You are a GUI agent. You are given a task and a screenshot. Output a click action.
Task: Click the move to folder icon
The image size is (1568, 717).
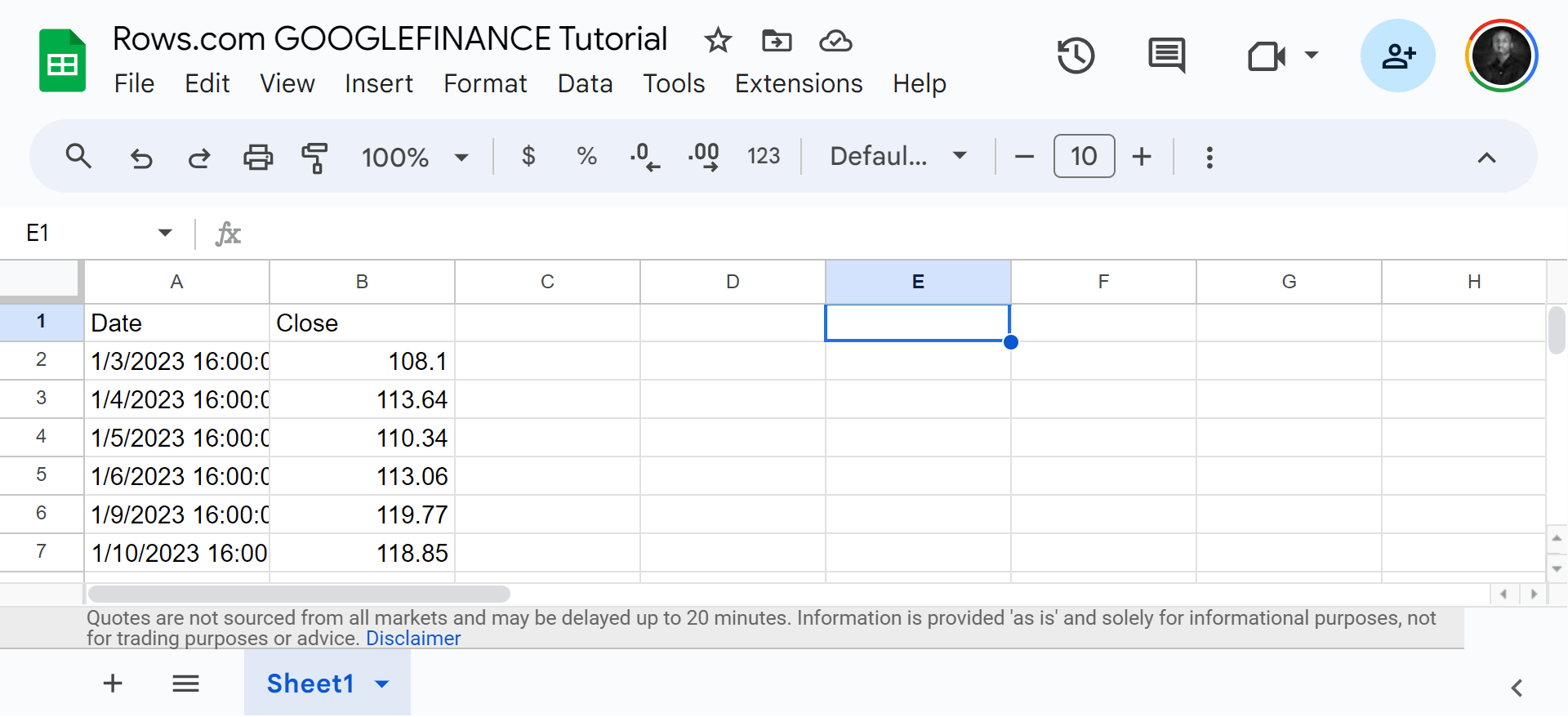[x=777, y=40]
